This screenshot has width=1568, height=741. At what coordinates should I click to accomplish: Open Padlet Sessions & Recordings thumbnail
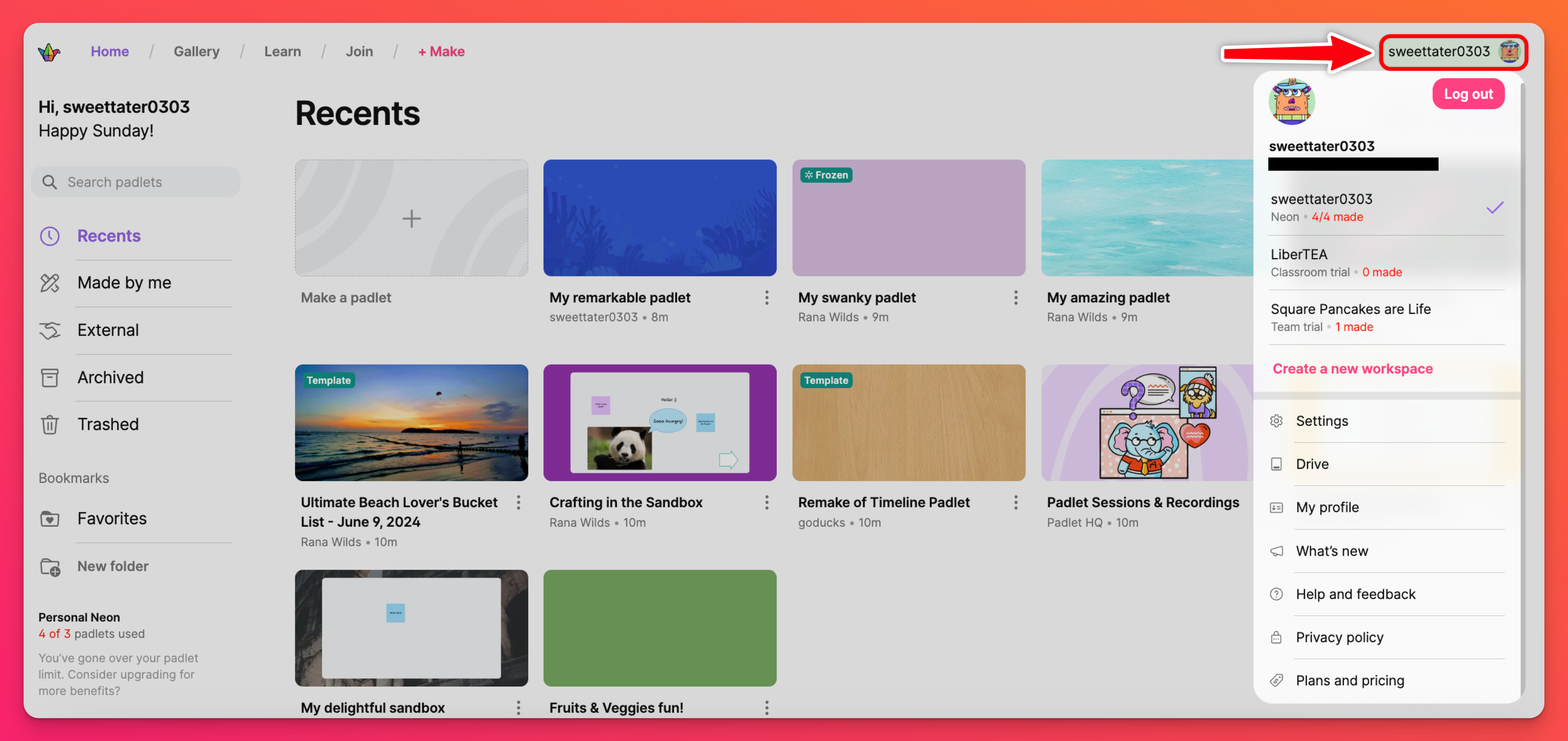pyautogui.click(x=1147, y=423)
